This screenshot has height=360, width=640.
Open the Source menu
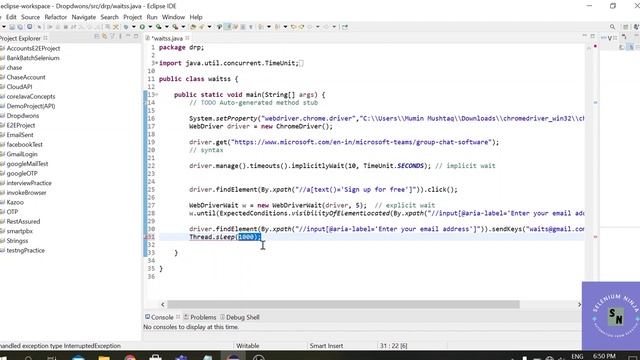coord(30,17)
